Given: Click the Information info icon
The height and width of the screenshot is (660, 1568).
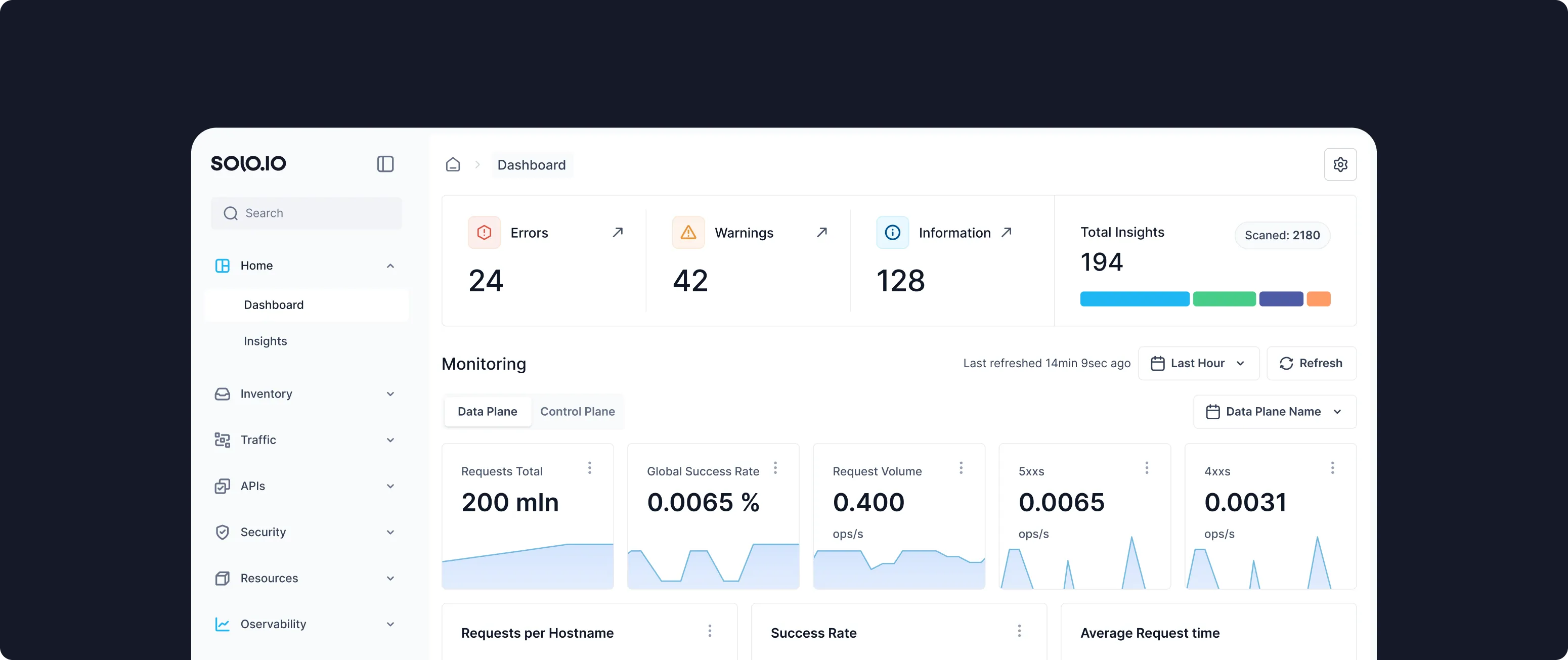Looking at the screenshot, I should click(892, 232).
